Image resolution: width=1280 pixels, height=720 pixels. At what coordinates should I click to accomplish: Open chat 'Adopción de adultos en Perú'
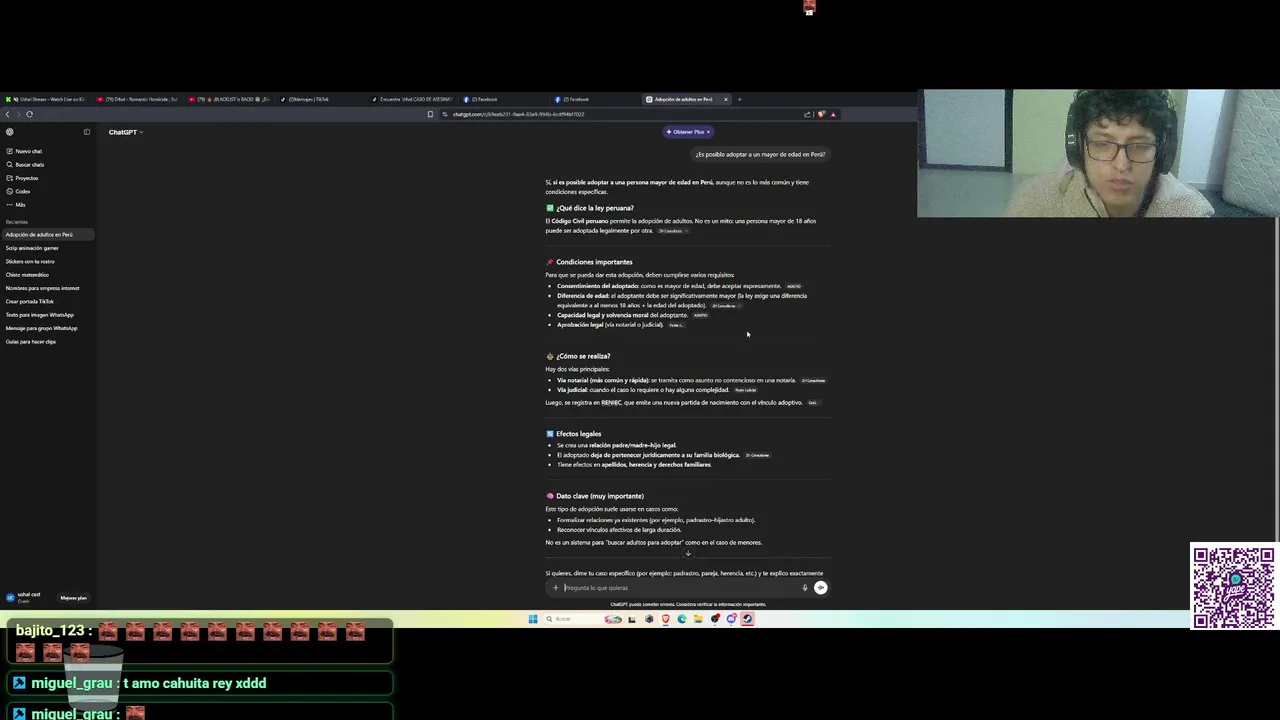[47, 235]
